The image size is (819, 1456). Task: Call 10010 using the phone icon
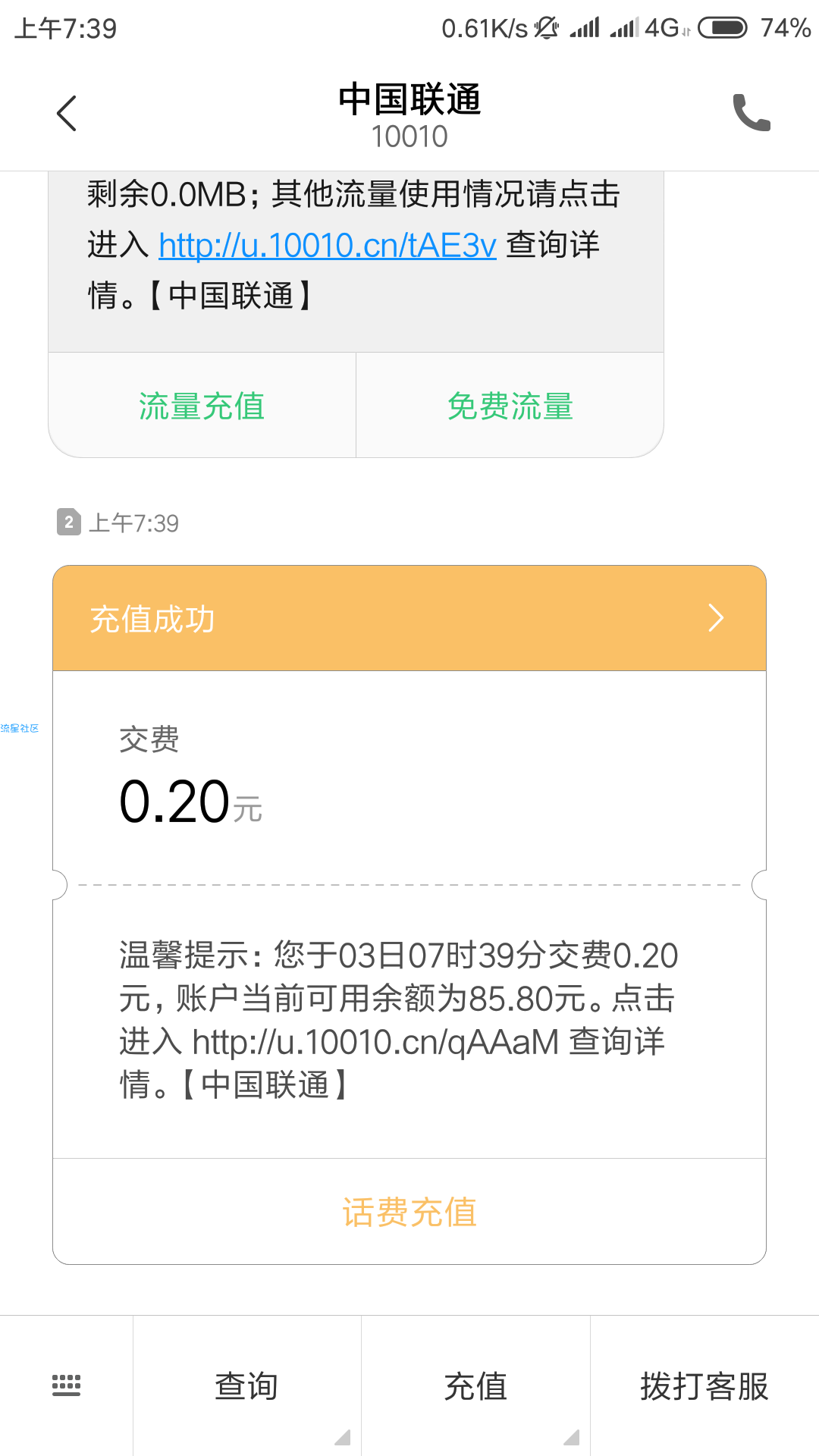pyautogui.click(x=751, y=113)
